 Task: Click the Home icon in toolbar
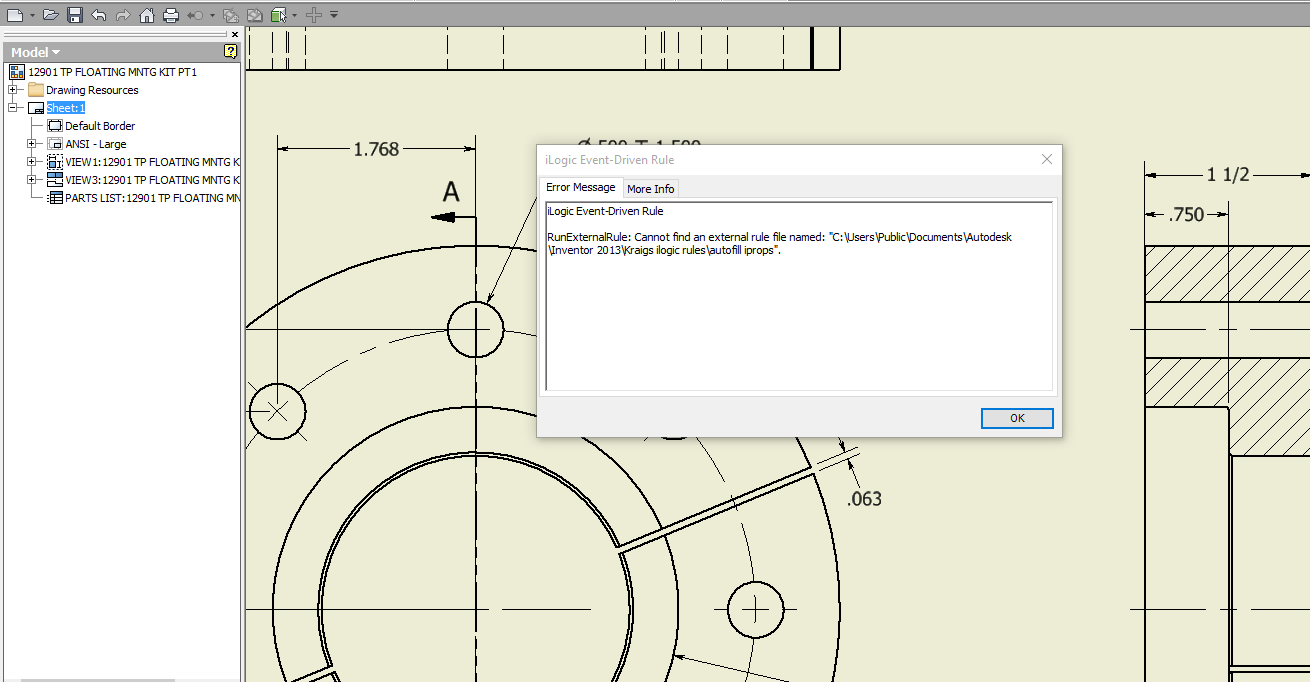[x=147, y=15]
